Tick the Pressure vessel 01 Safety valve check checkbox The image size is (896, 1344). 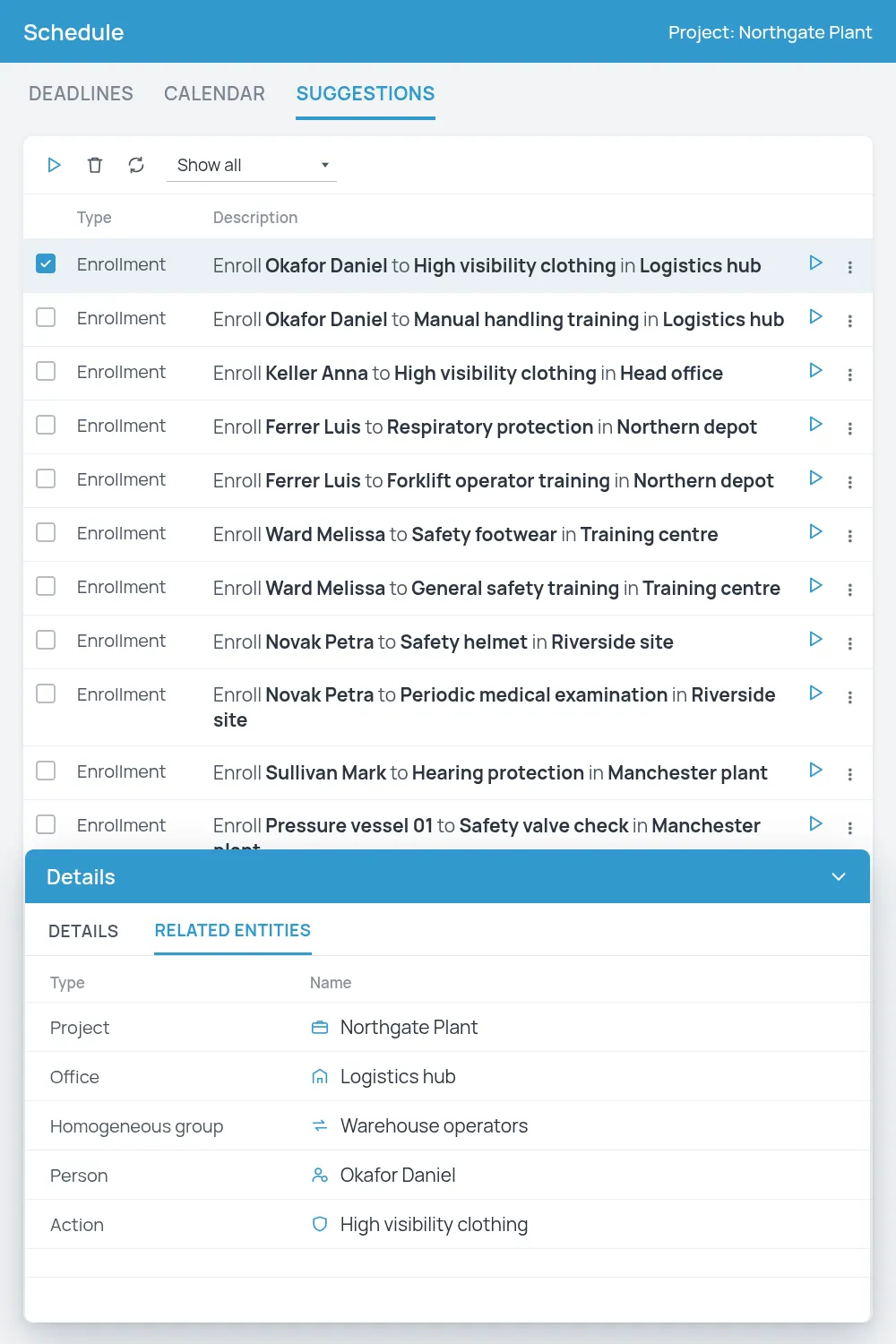point(46,824)
